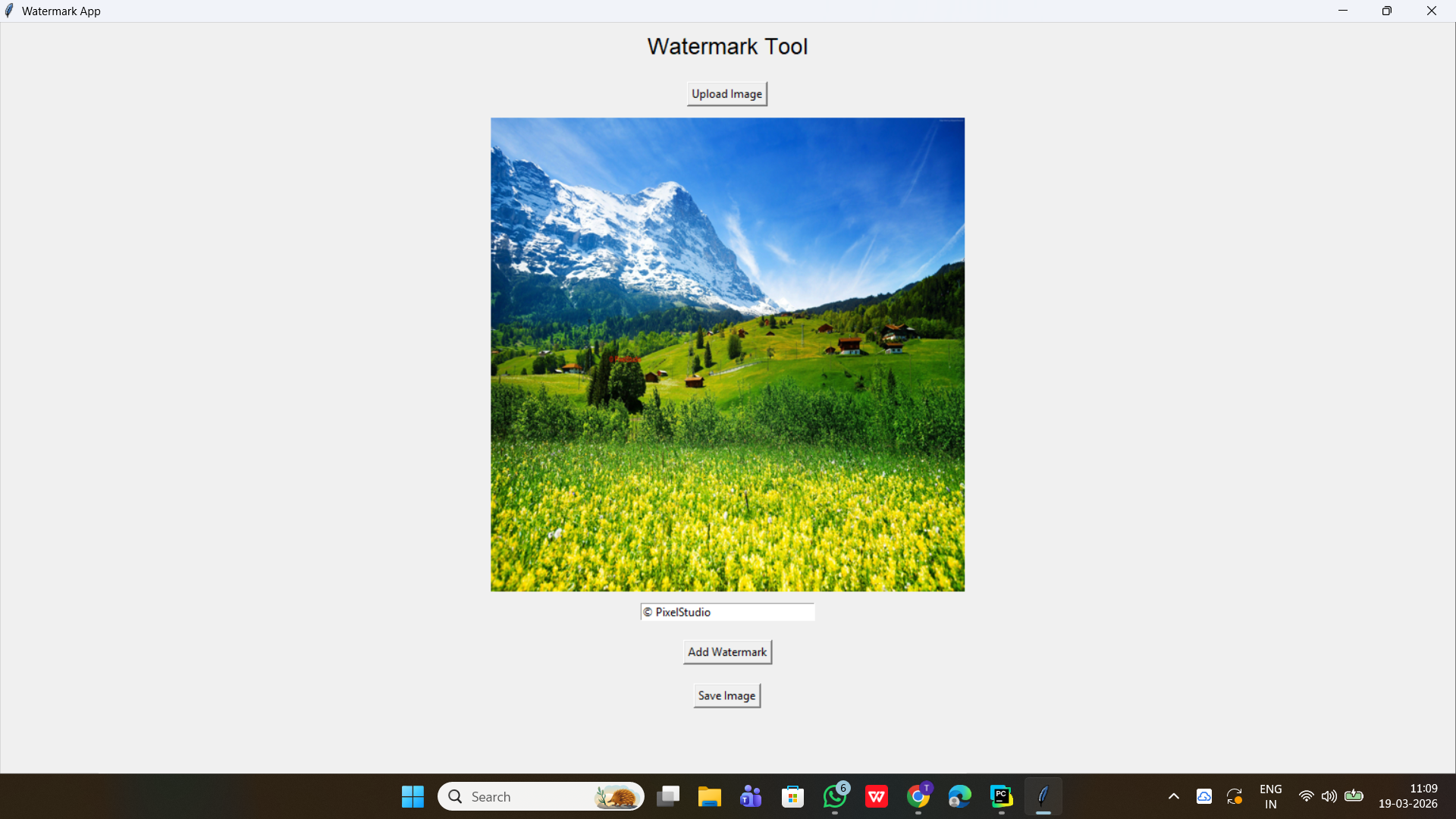The height and width of the screenshot is (819, 1456).
Task: Click the ENG IN language indicator
Action: pyautogui.click(x=1269, y=795)
